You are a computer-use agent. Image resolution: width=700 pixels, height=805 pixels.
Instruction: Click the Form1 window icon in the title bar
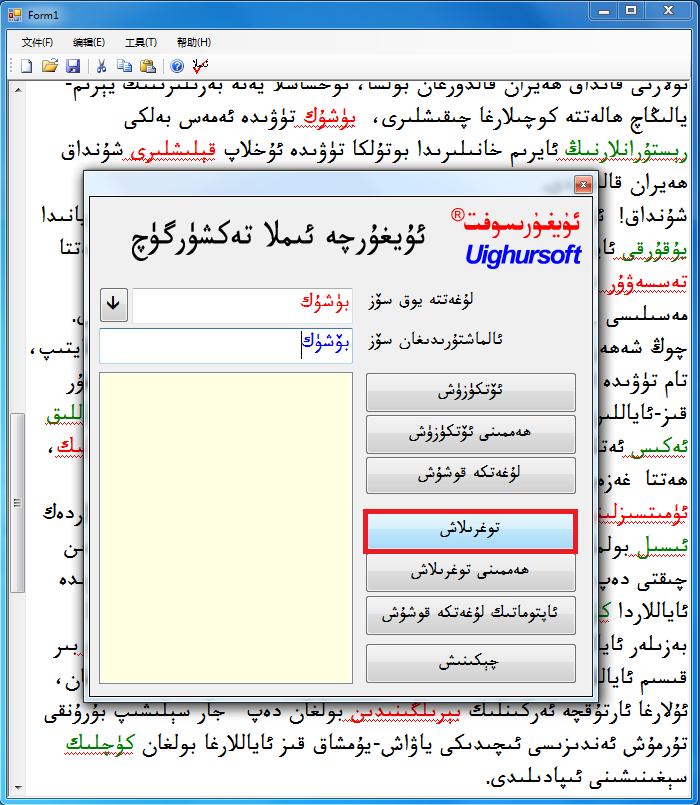point(15,15)
